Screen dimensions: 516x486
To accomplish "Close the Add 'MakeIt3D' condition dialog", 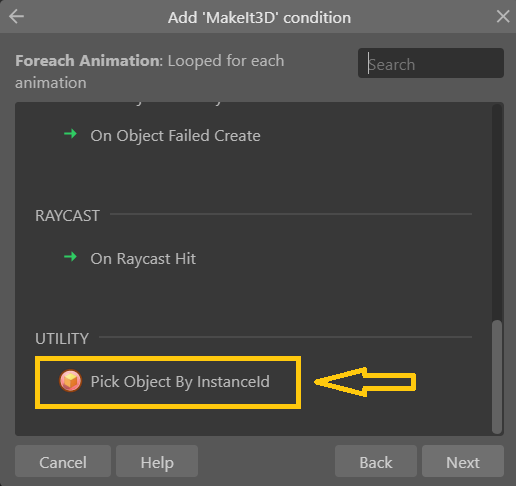I will (503, 16).
